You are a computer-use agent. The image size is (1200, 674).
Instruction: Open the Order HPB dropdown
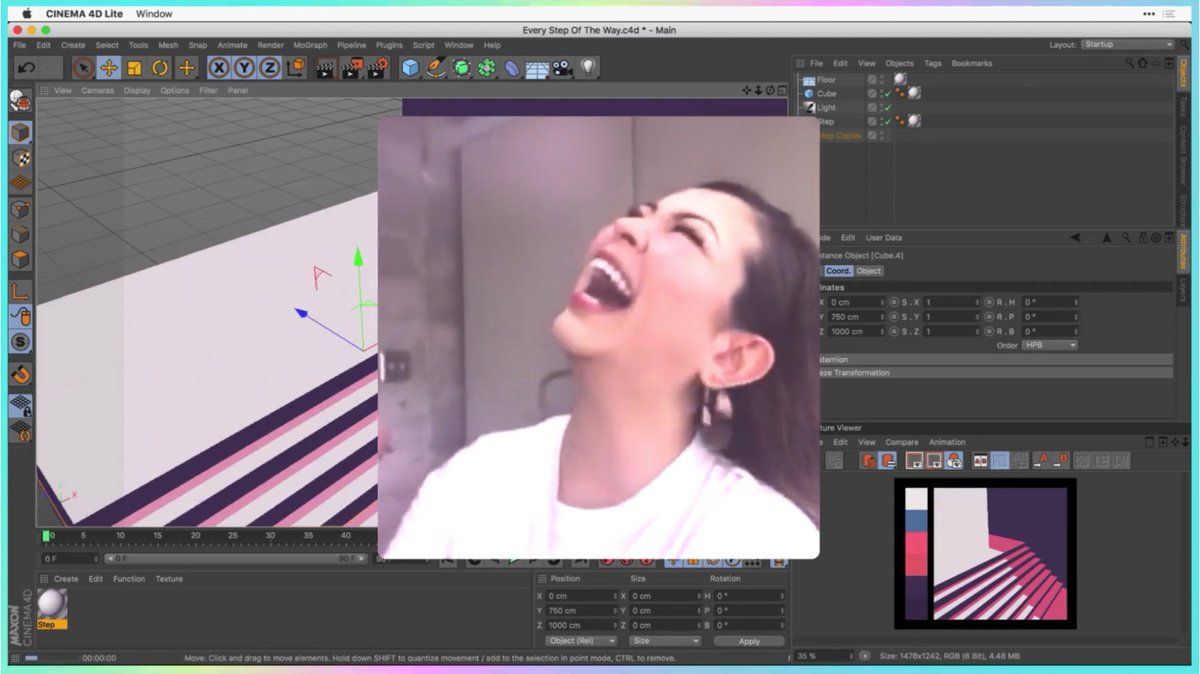(x=1050, y=345)
